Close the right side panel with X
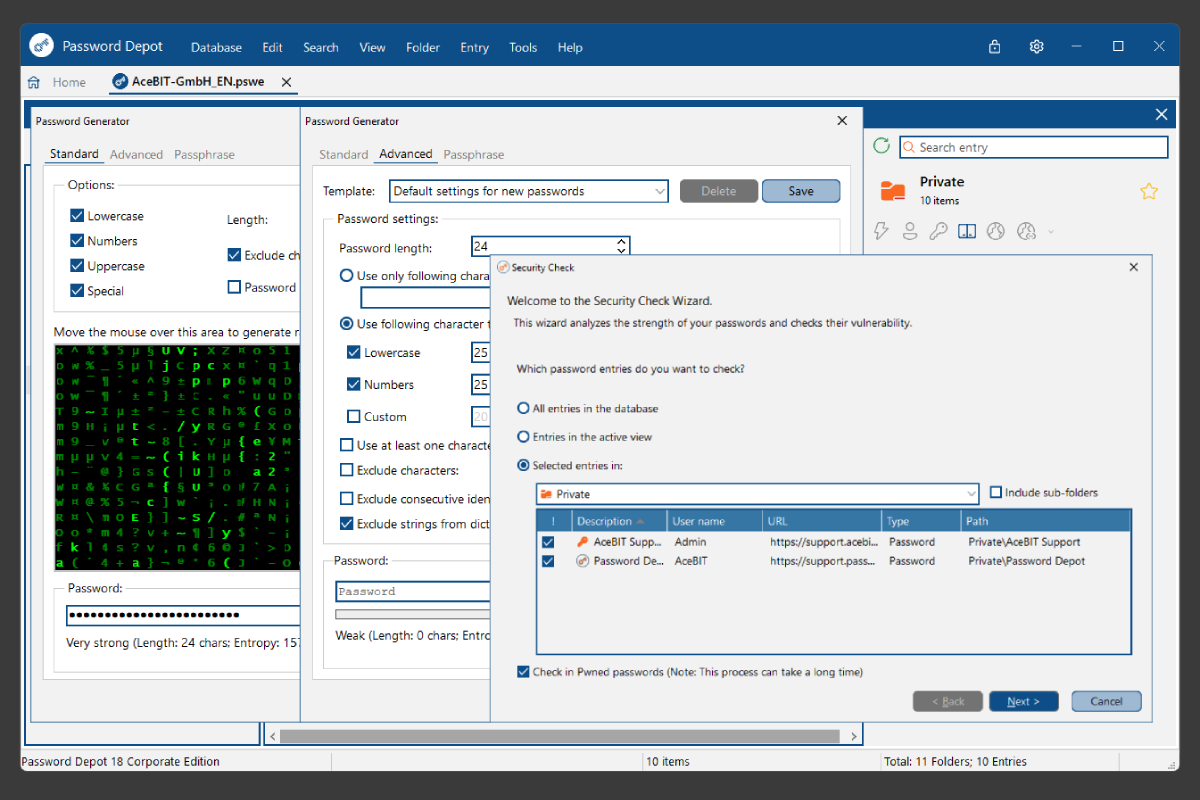1200x800 pixels. point(1161,115)
